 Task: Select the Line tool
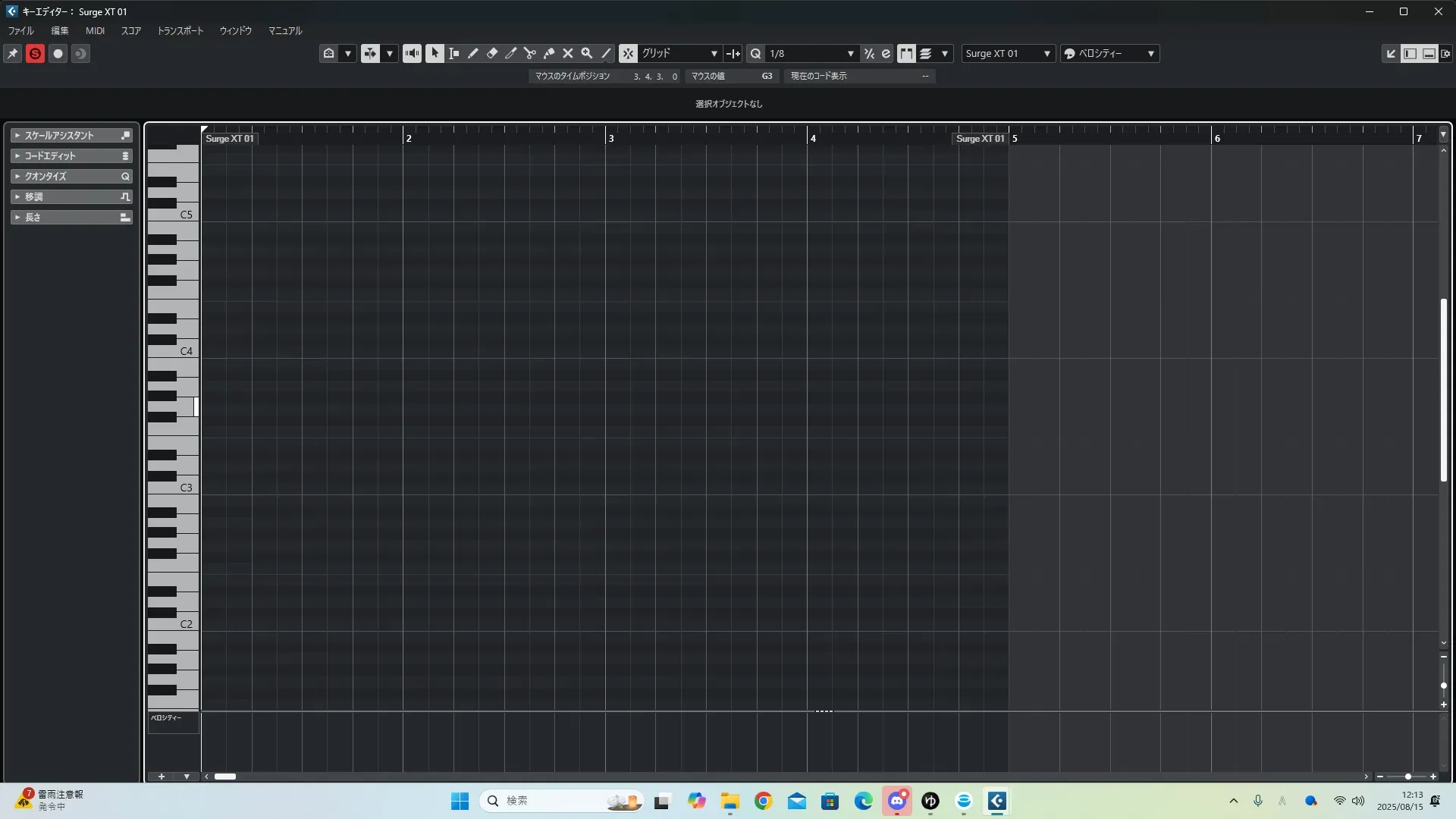click(606, 53)
